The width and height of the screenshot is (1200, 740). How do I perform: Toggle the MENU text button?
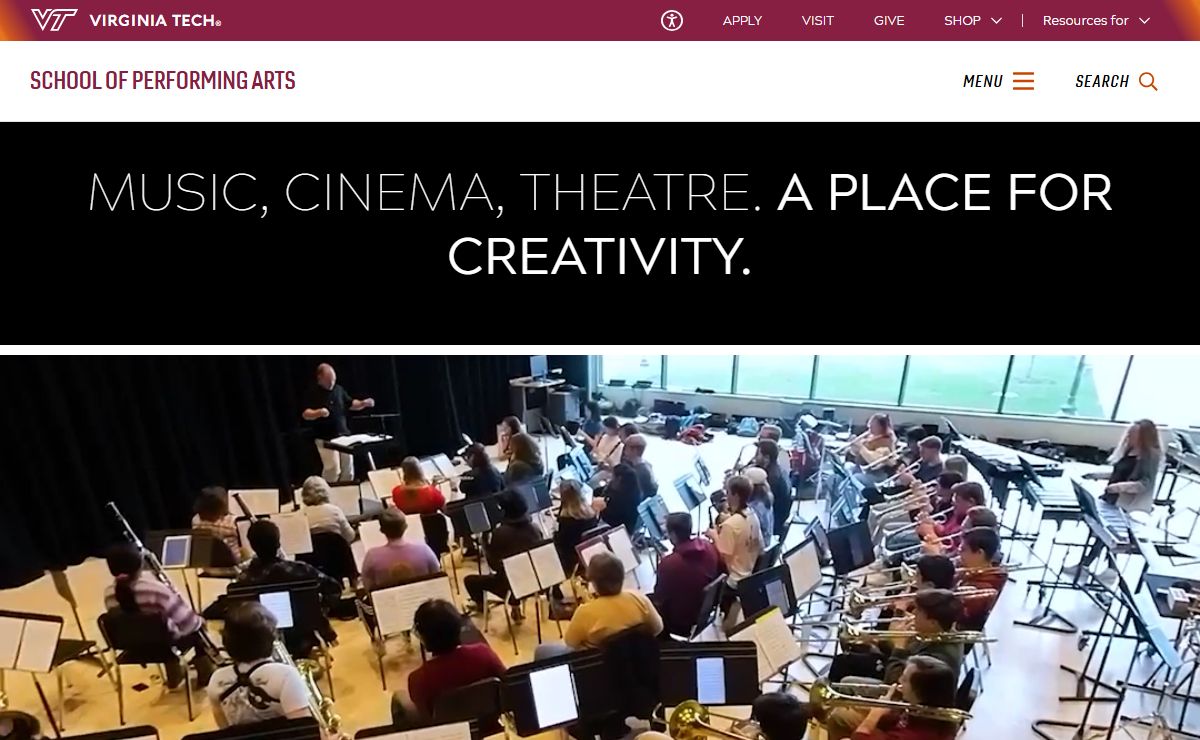(x=983, y=82)
